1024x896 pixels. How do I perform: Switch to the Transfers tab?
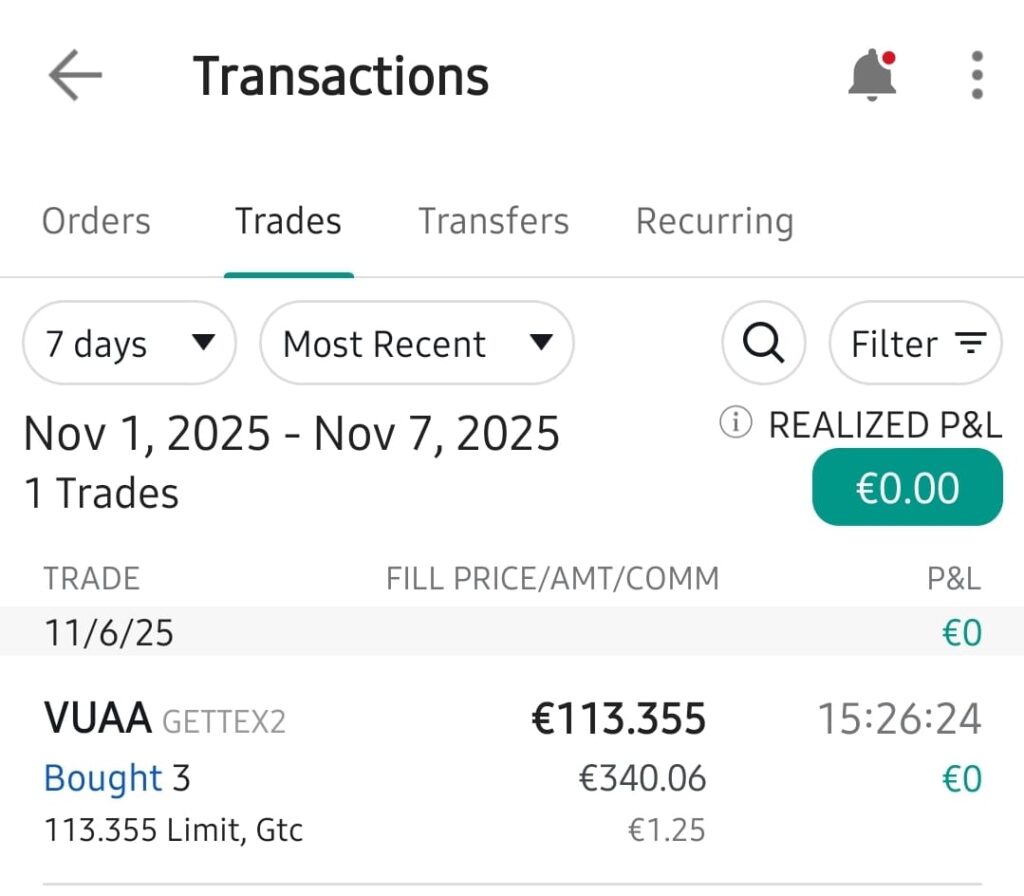[493, 221]
